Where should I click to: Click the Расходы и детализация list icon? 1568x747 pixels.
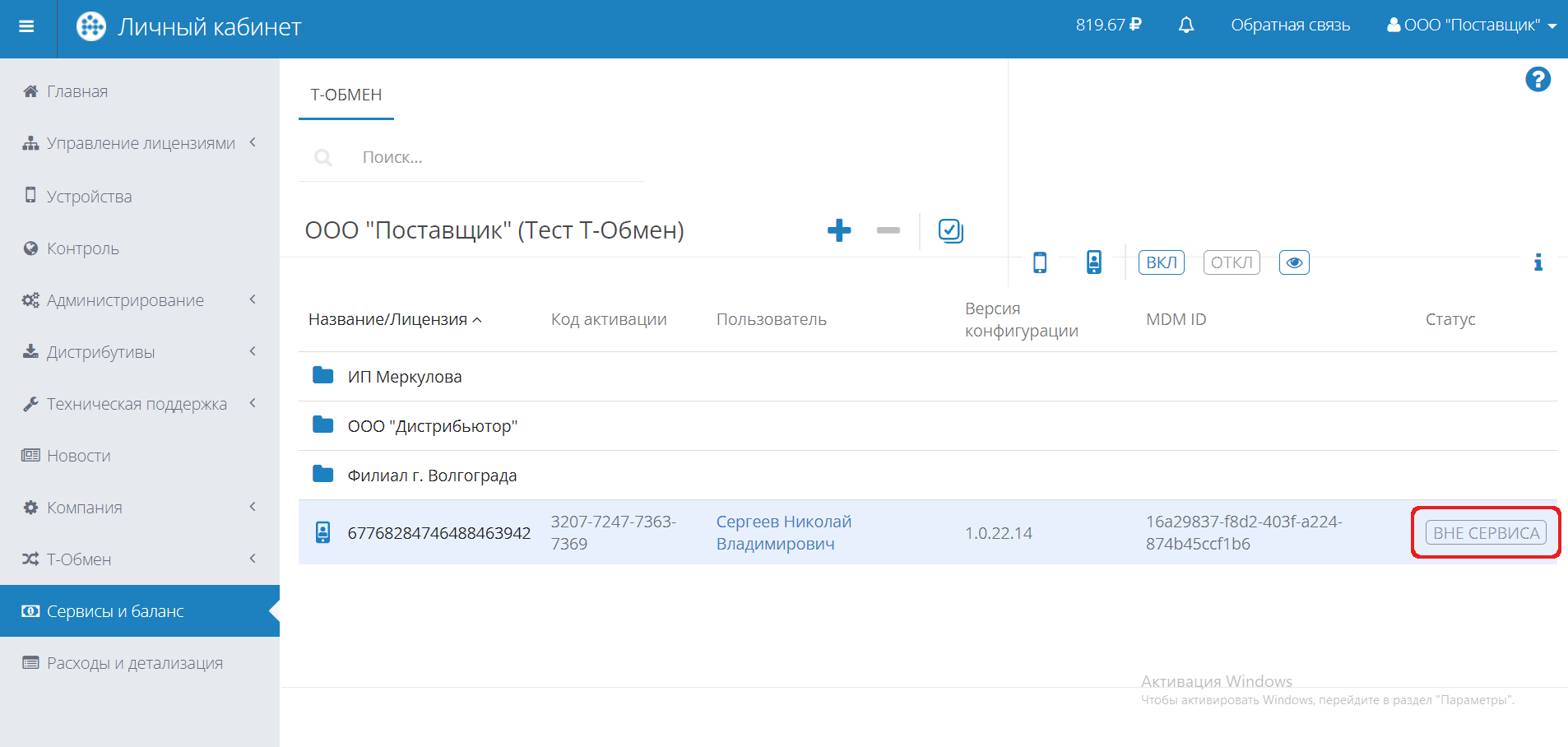tap(30, 662)
